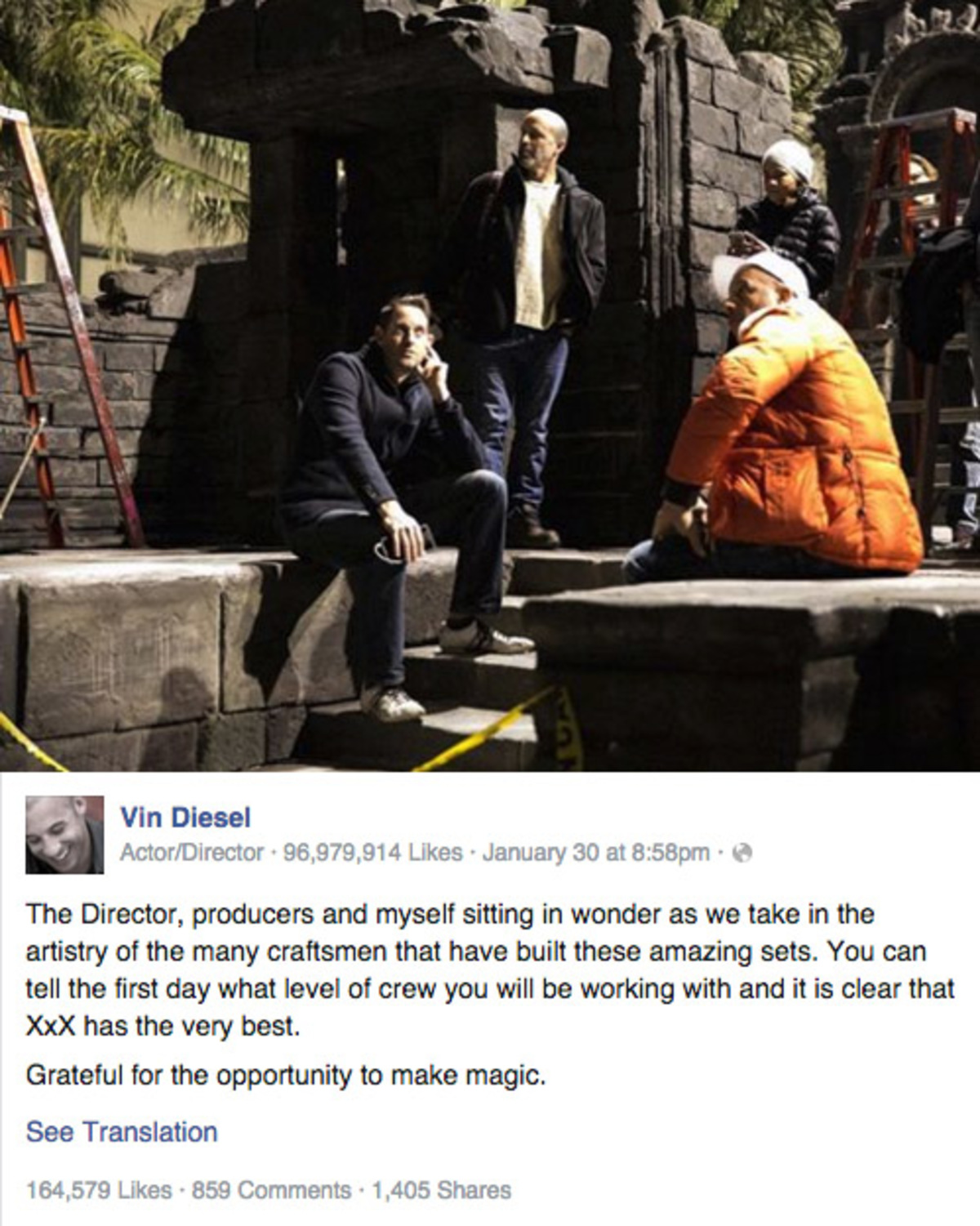Open the 1,405 Shares link
Viewport: 980px width, 1226px height.
(x=441, y=1190)
